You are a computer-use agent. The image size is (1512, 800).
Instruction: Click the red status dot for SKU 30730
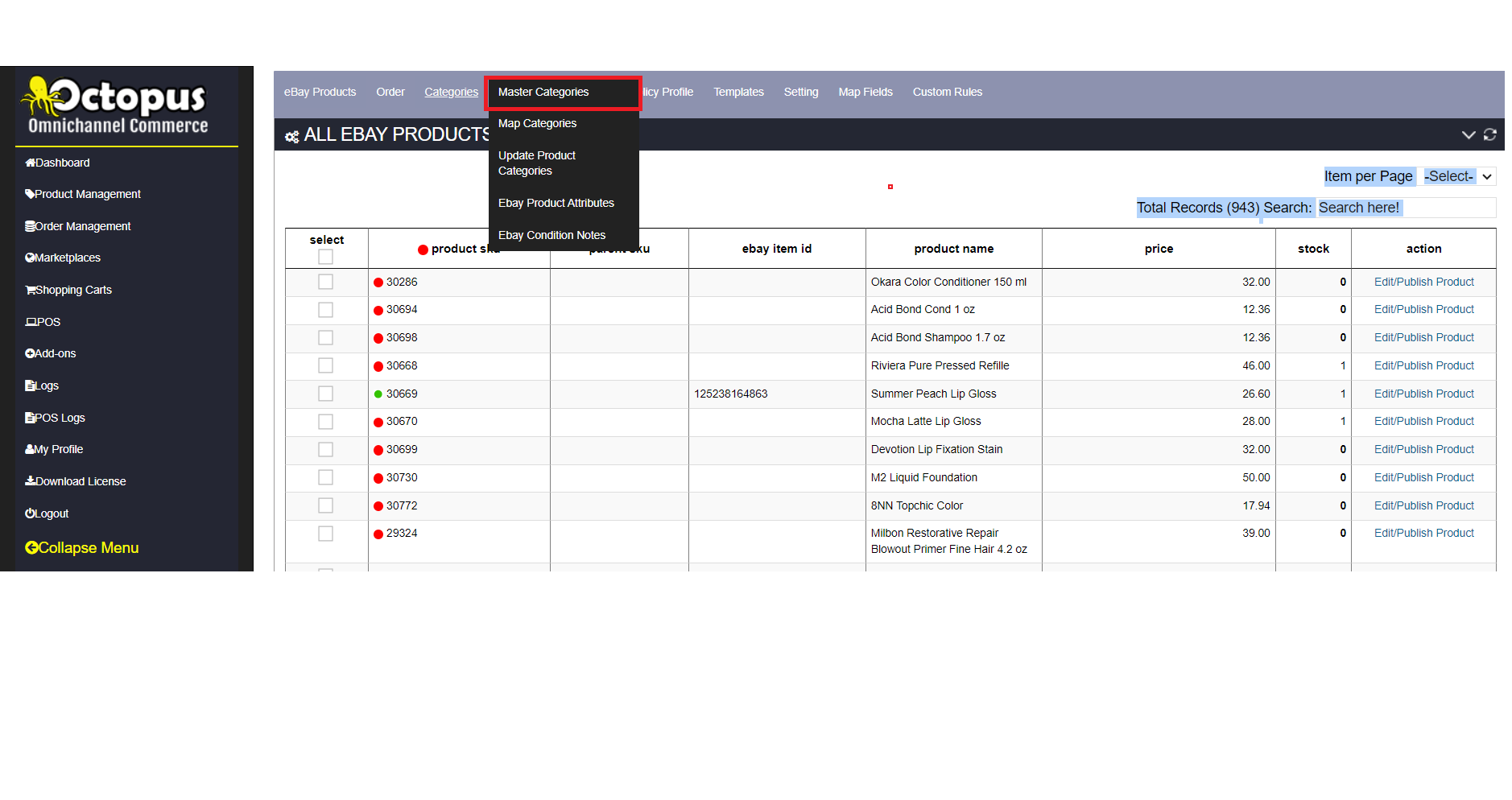click(378, 478)
